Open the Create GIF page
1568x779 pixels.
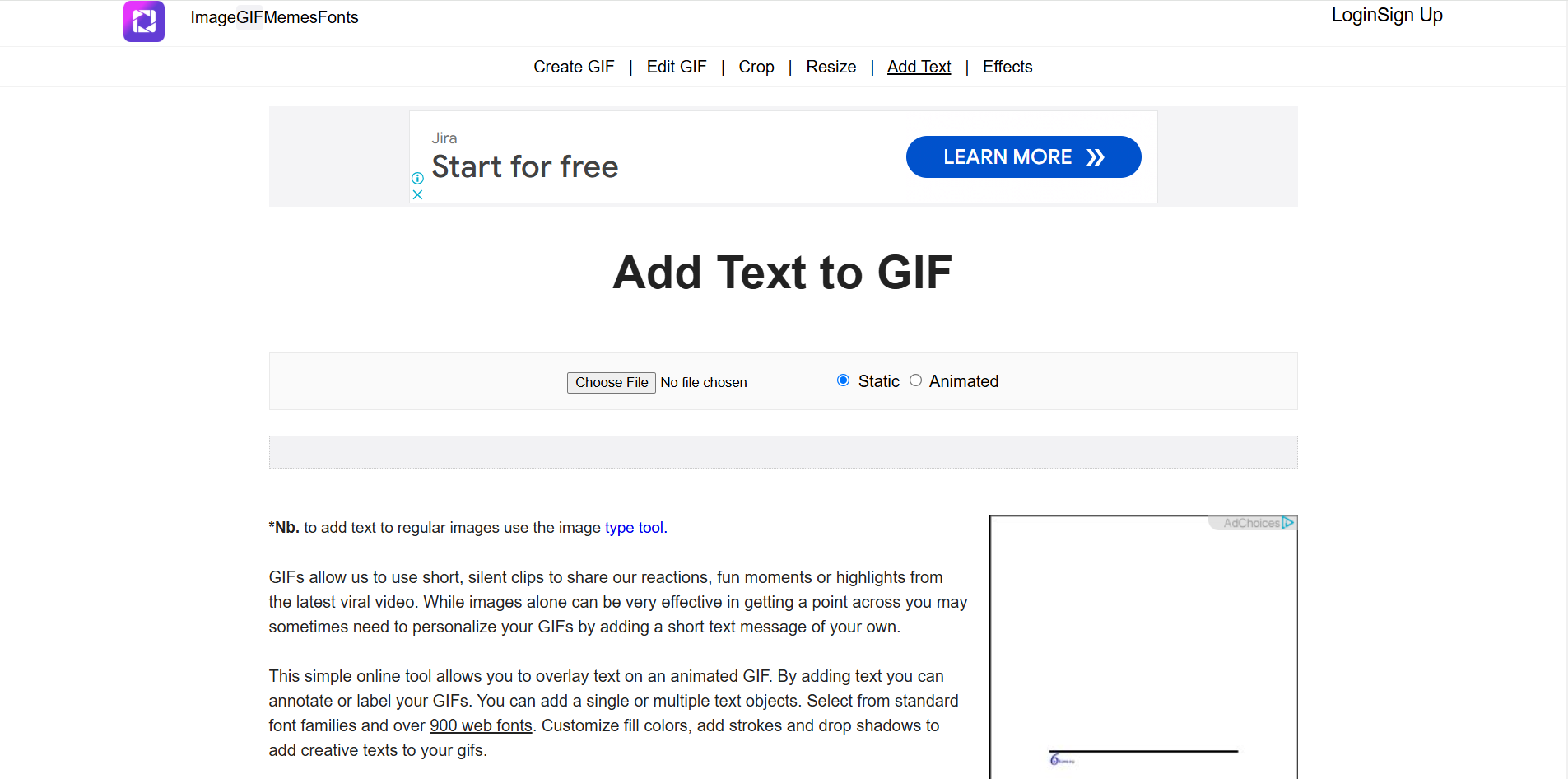[574, 67]
